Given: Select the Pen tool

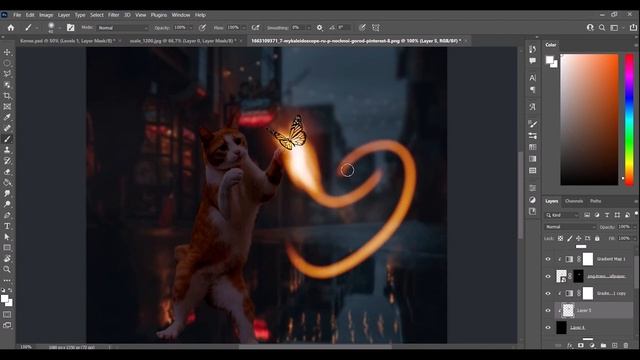Looking at the screenshot, I should 7,215.
